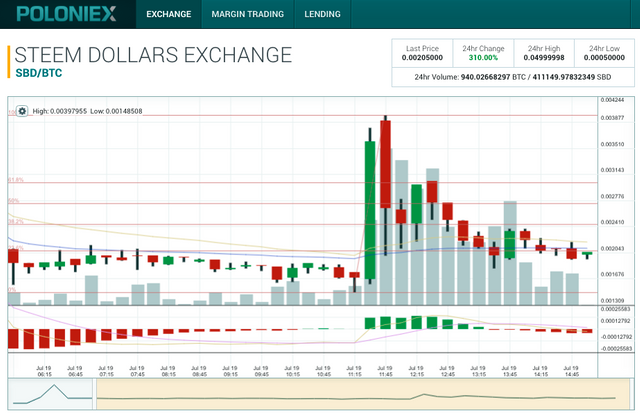Click the tall green candle before 11:45

(x=370, y=210)
